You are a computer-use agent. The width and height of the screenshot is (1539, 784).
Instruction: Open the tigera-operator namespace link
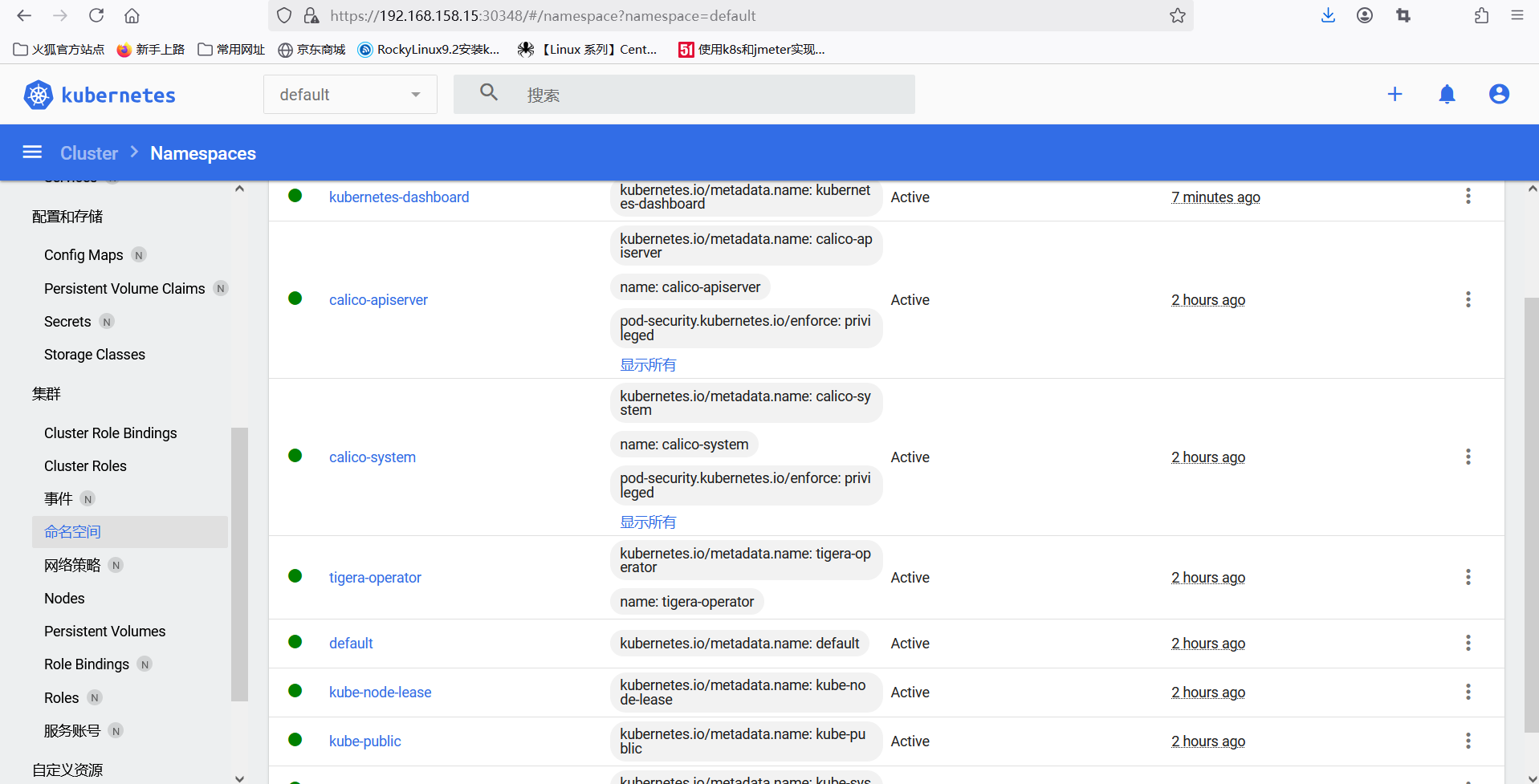375,578
